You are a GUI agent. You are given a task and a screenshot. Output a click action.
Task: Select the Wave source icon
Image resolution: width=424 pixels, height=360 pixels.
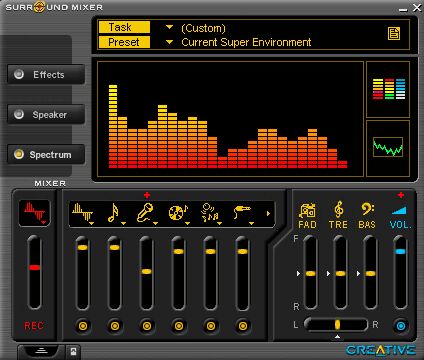[x=82, y=212]
